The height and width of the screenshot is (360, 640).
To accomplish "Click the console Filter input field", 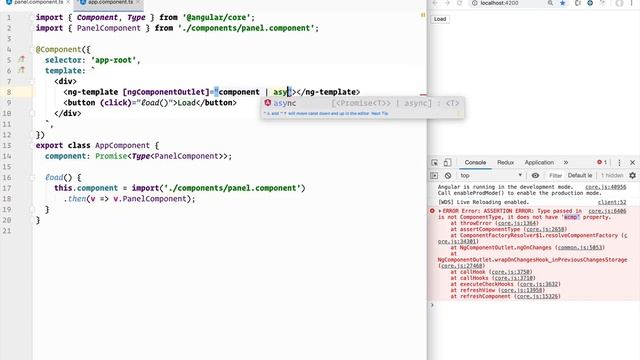I will click(555, 176).
